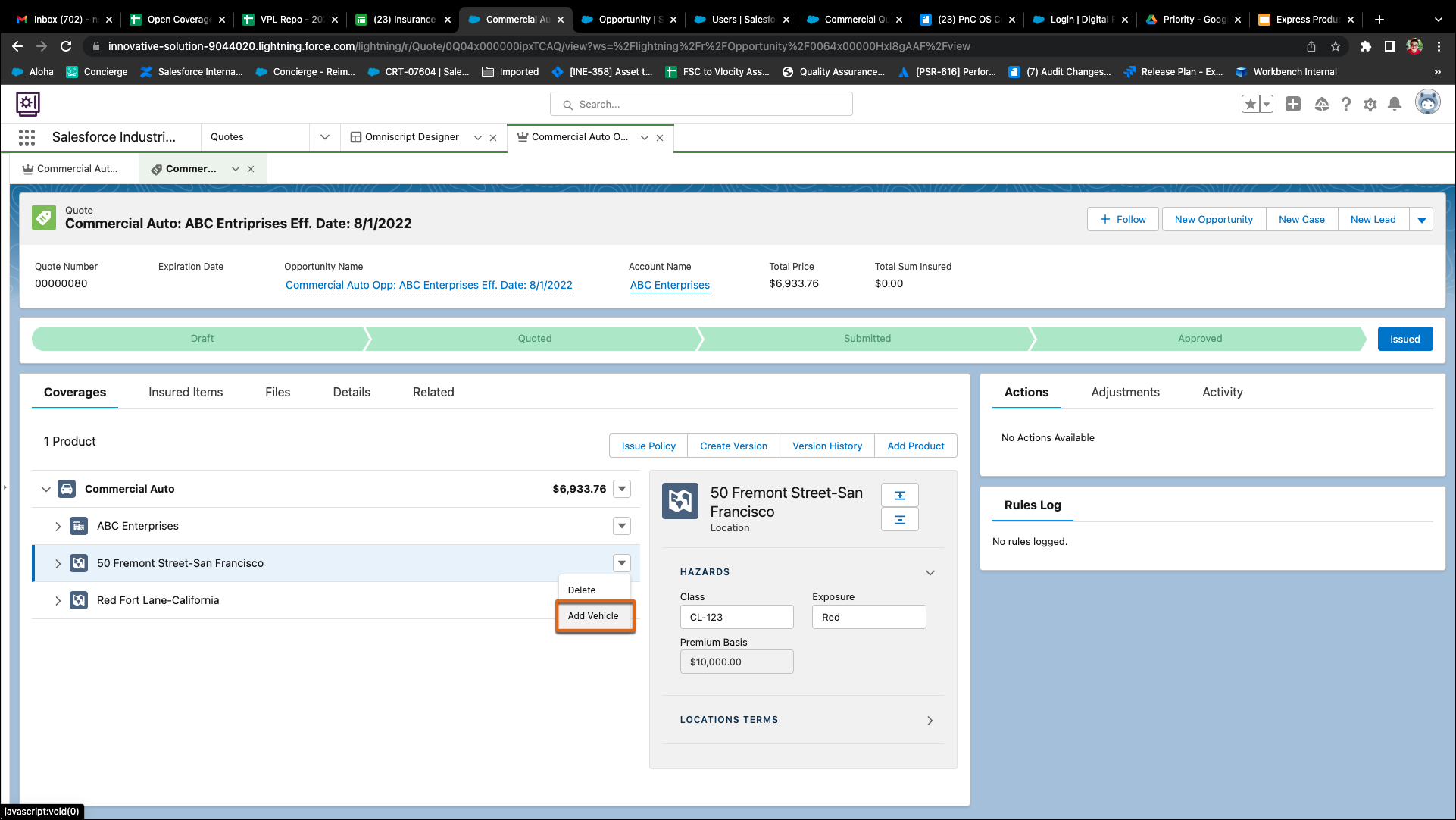Screen dimensions: 1456x820
Task: Open more quote actions dropdown beside New Lead
Action: (1421, 220)
